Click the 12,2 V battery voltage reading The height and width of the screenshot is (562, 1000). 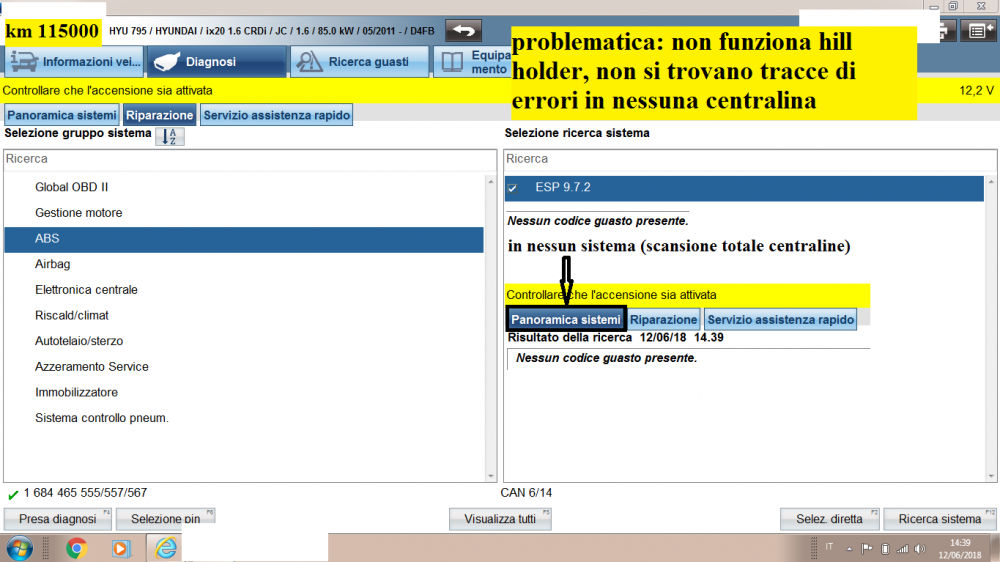click(x=976, y=91)
